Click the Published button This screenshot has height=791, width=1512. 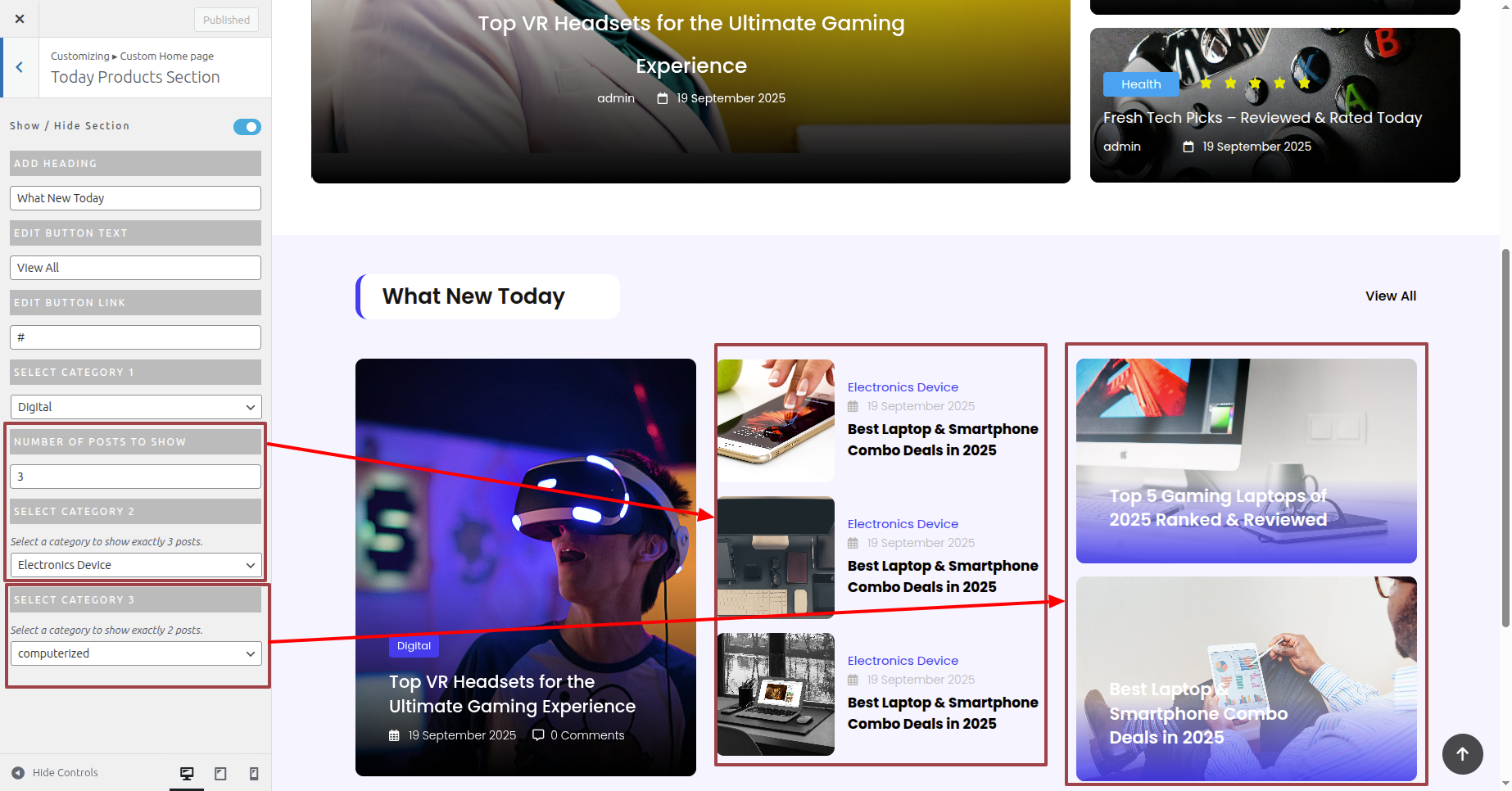226,20
